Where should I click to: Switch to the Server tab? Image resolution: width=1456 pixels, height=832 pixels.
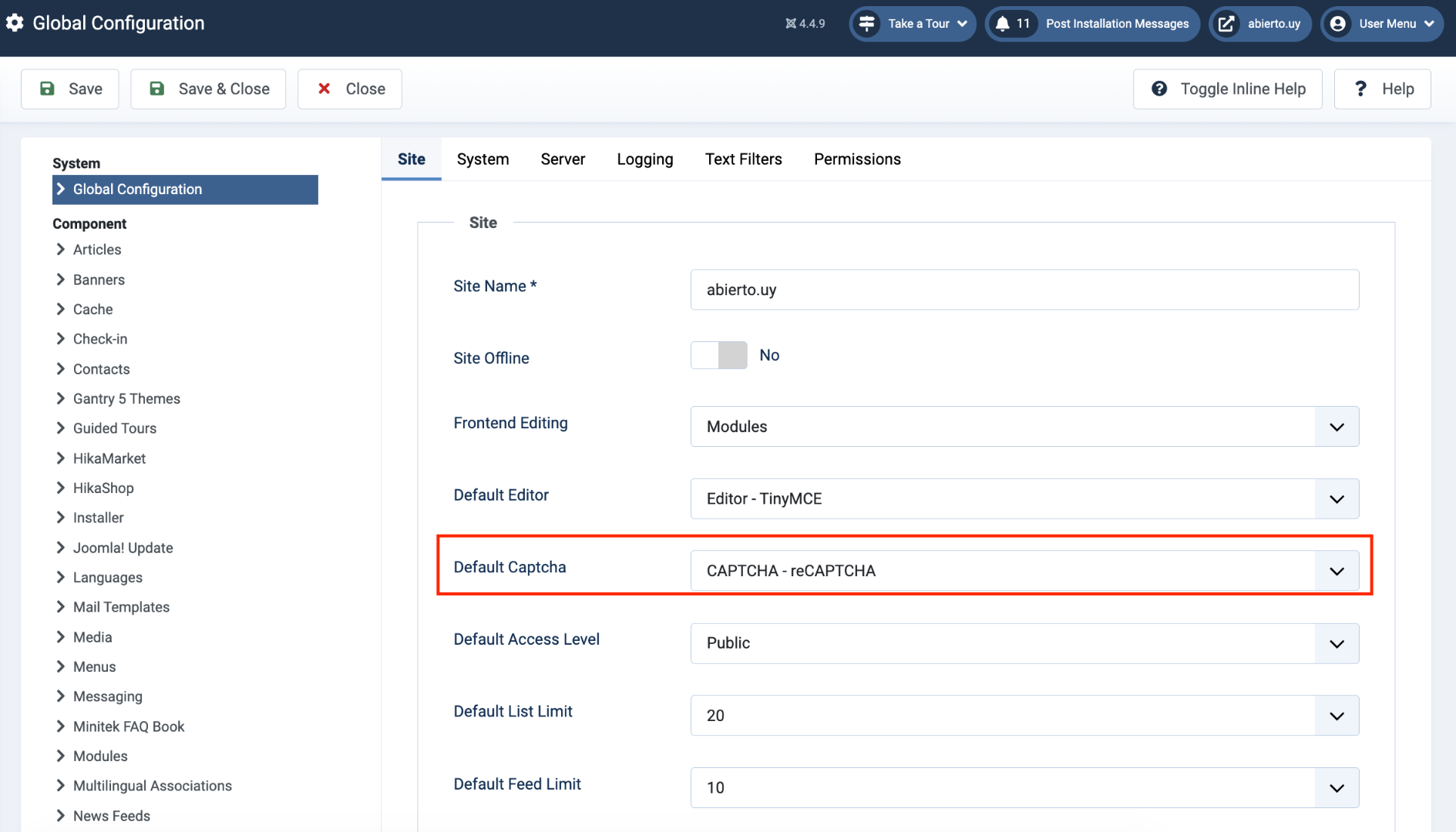coord(563,159)
